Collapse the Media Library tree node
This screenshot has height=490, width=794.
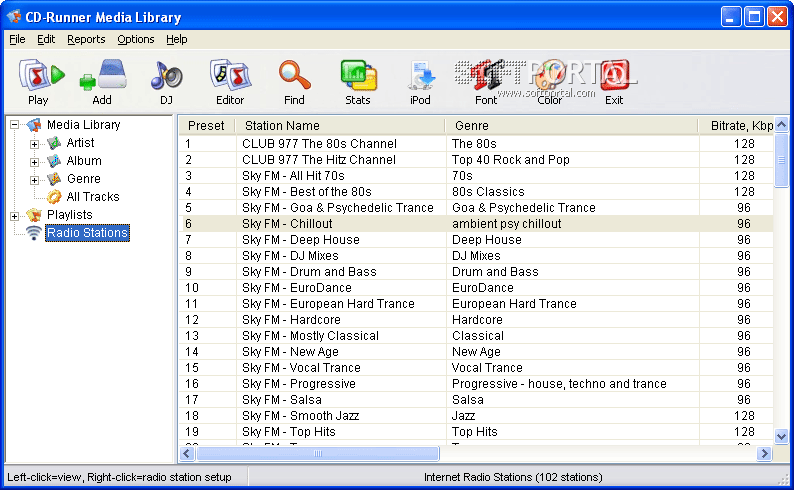(x=15, y=125)
